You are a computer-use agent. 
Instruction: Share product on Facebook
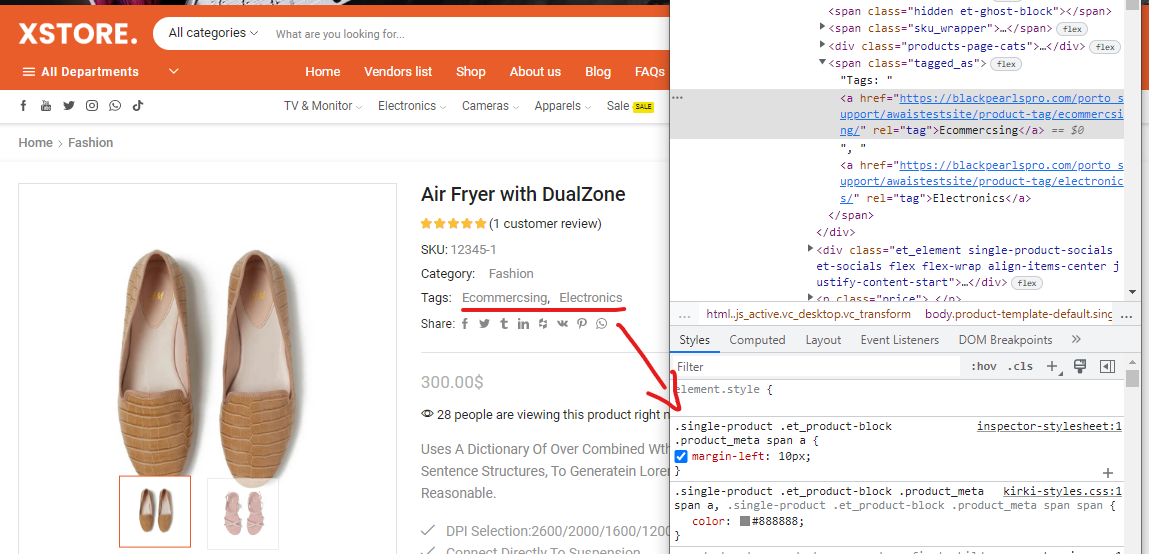[465, 324]
